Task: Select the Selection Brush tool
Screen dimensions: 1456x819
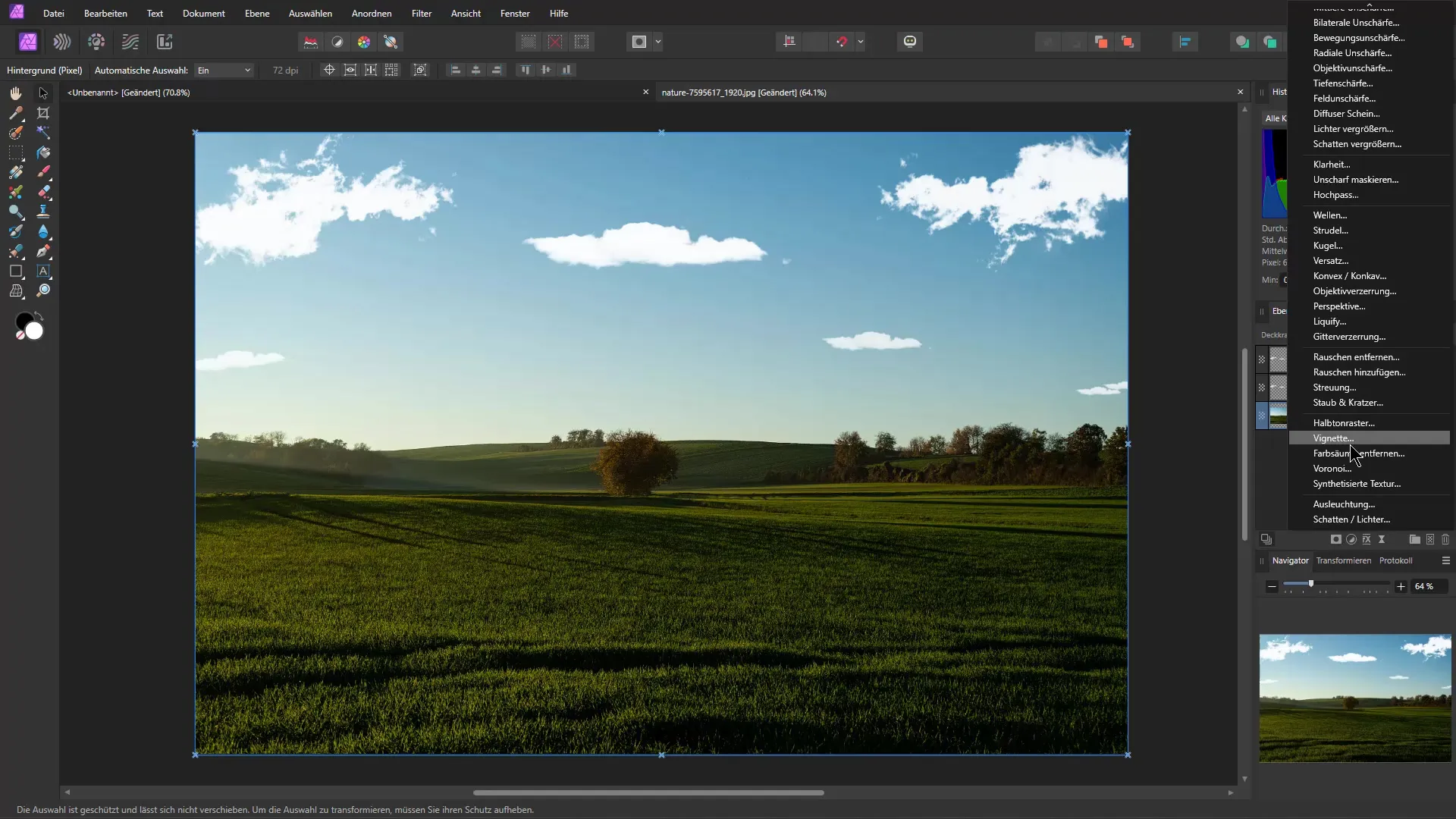Action: (16, 133)
